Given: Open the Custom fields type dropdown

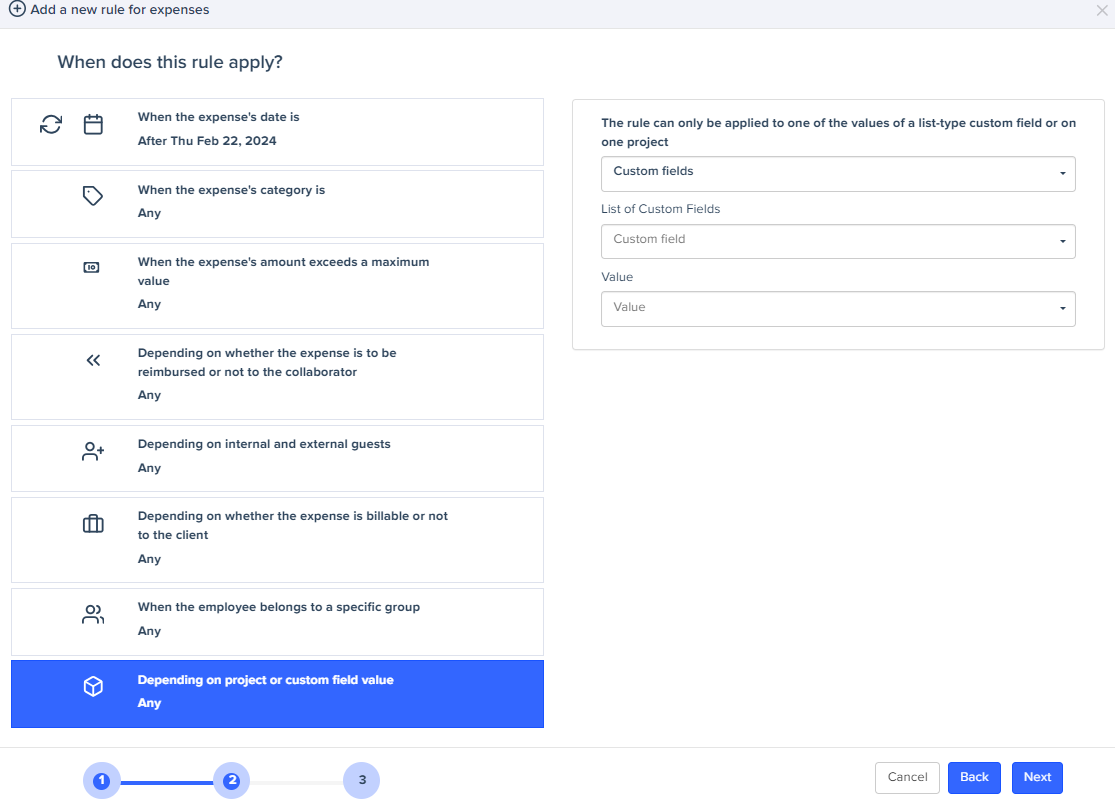Looking at the screenshot, I should click(837, 173).
